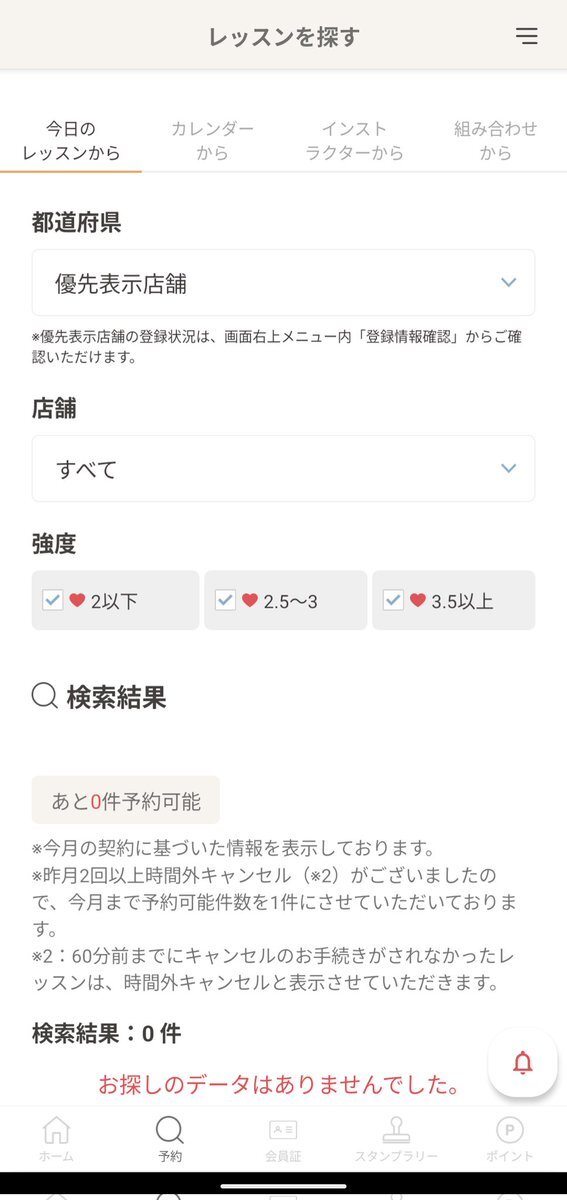This screenshot has width=567, height=1200.
Task: Tap the 予約 magnifier icon
Action: click(170, 1130)
